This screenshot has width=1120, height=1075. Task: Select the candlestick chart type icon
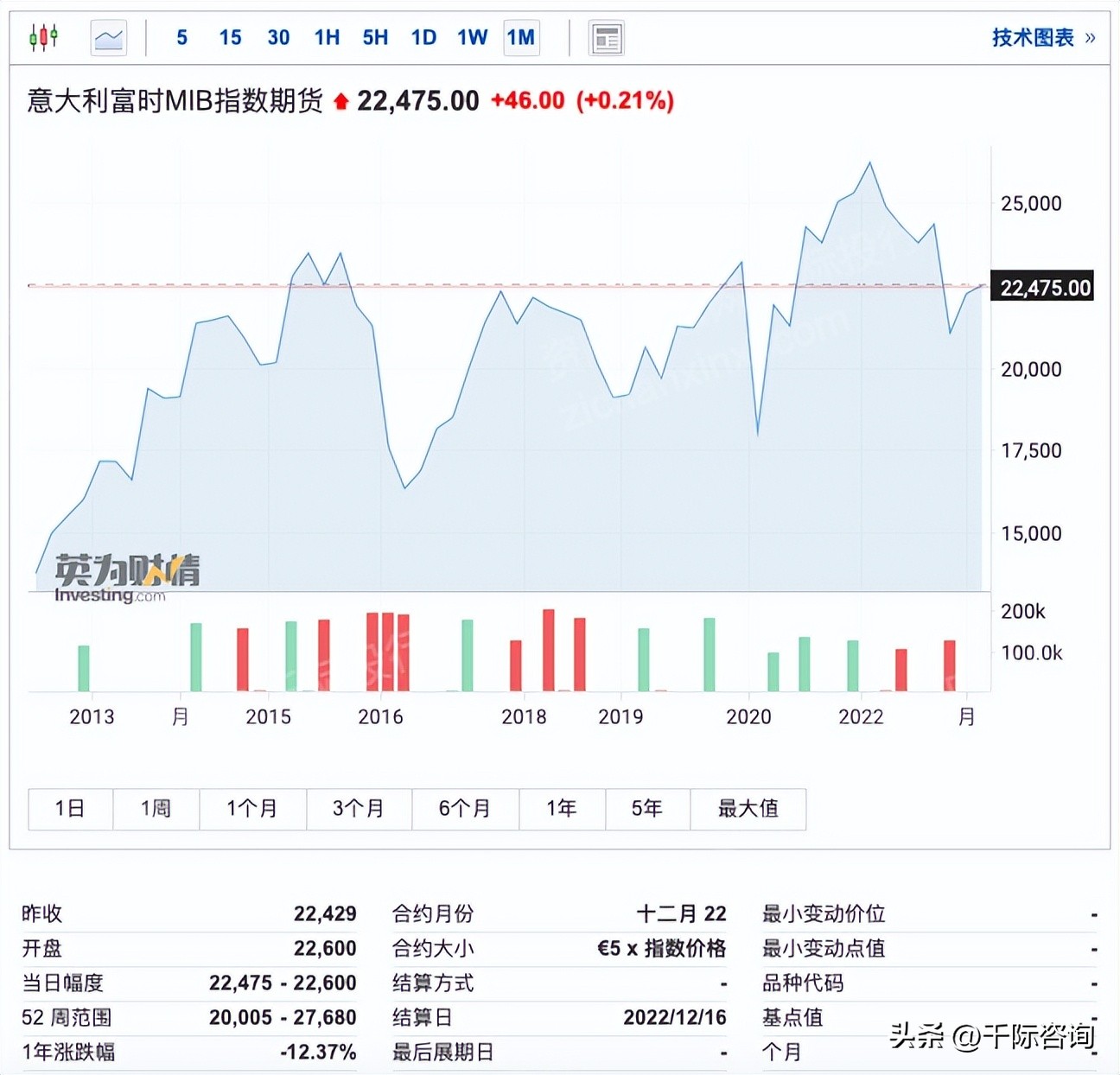coord(43,36)
